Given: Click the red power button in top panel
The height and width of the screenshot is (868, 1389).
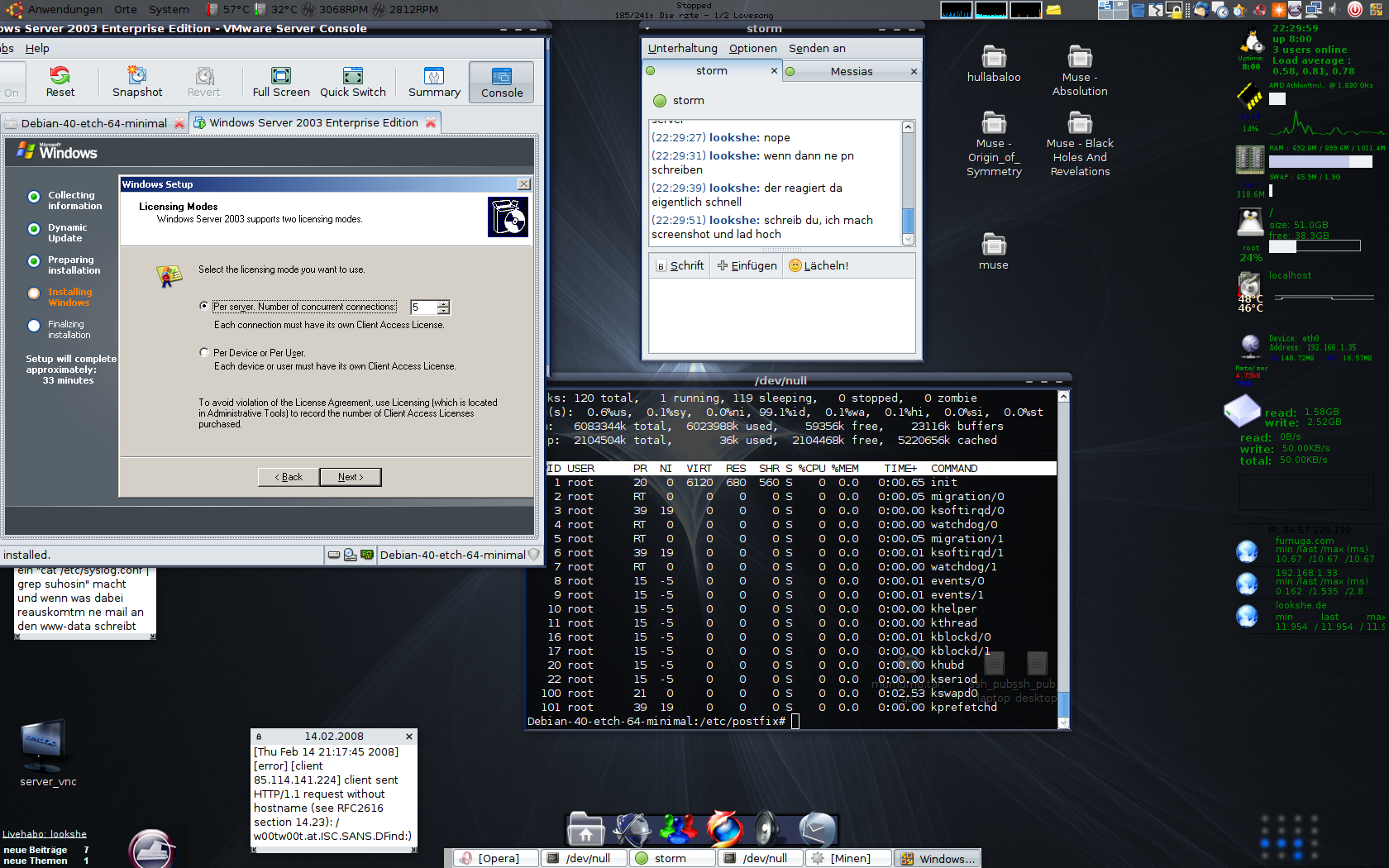Looking at the screenshot, I should (x=1355, y=9).
